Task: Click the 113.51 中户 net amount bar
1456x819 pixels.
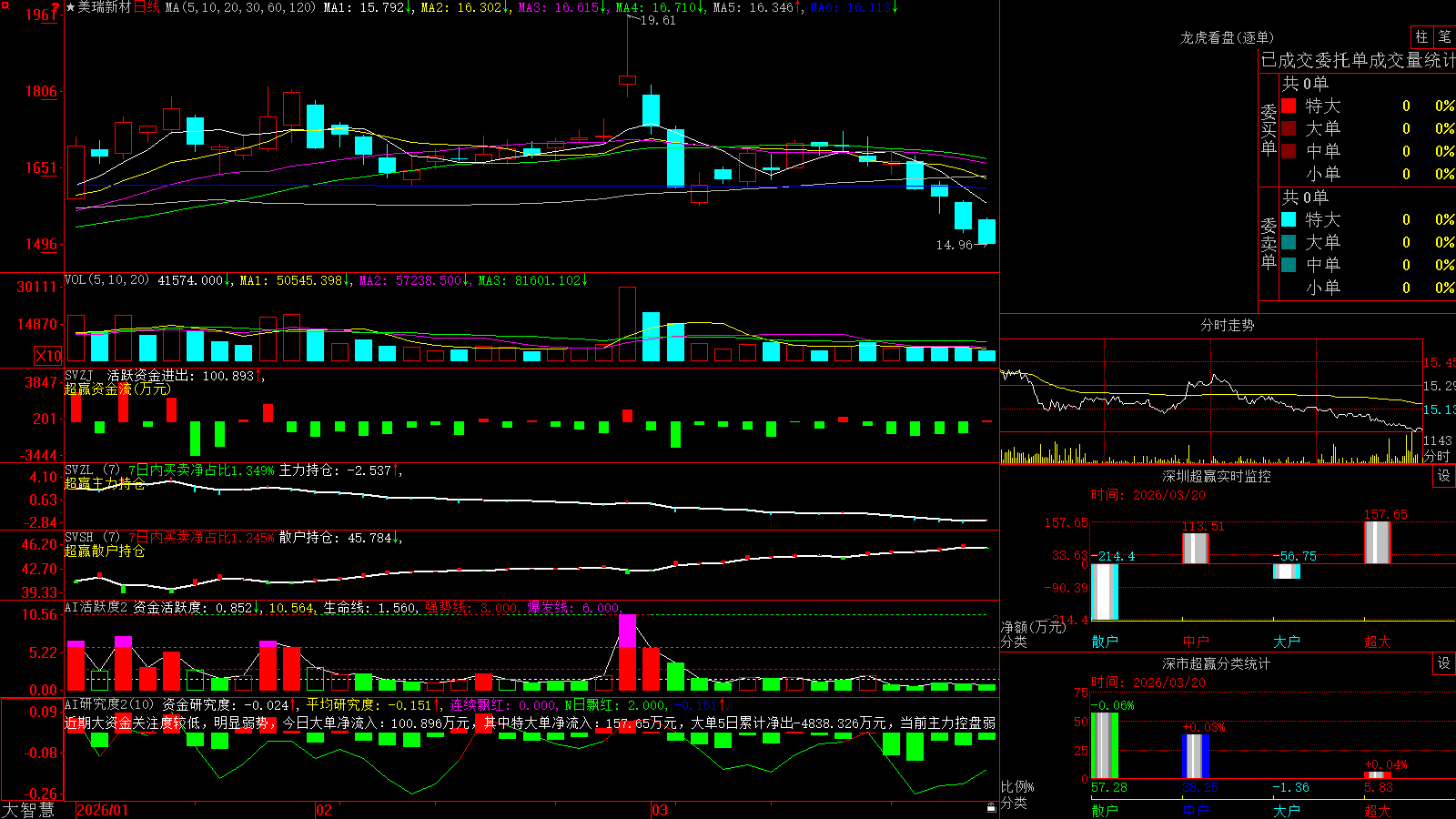Action: click(x=1196, y=549)
